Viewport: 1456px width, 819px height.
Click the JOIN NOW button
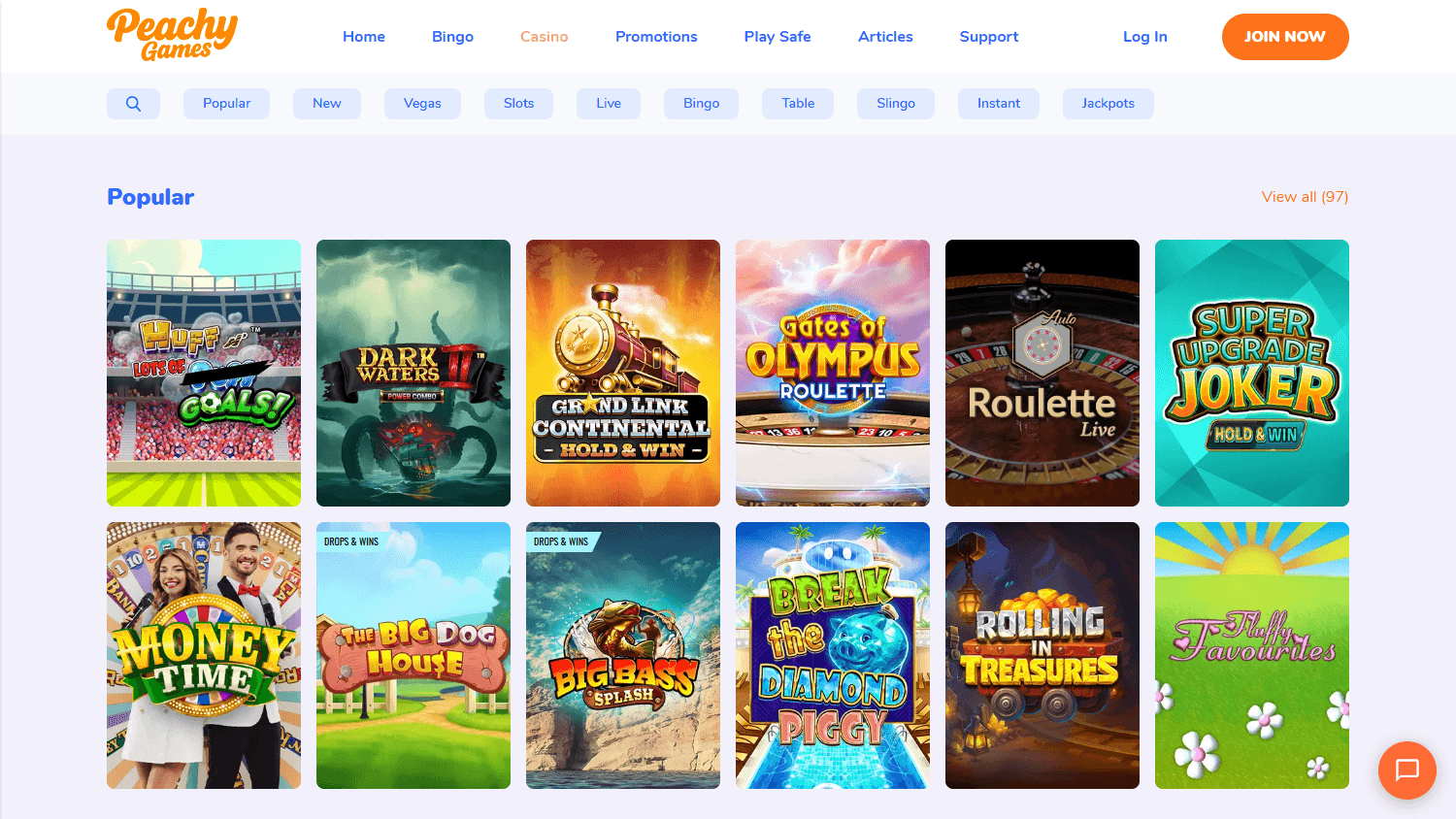(1285, 37)
